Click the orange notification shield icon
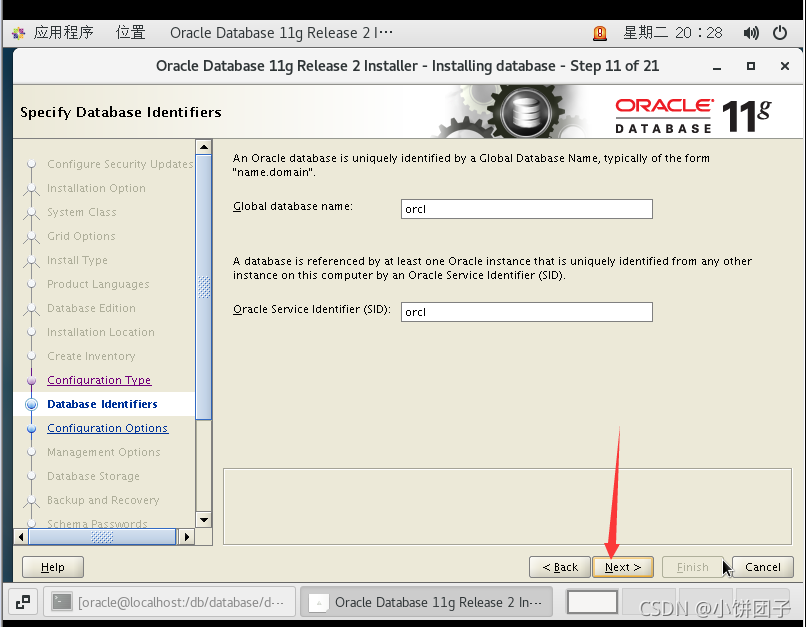The image size is (806, 627). (599, 33)
